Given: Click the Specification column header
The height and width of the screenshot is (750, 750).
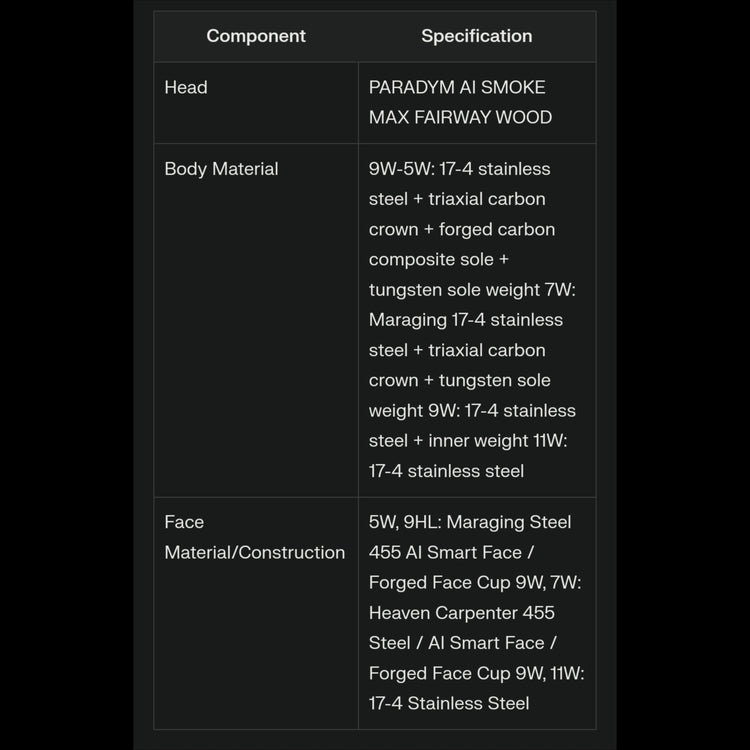Looking at the screenshot, I should coord(476,36).
